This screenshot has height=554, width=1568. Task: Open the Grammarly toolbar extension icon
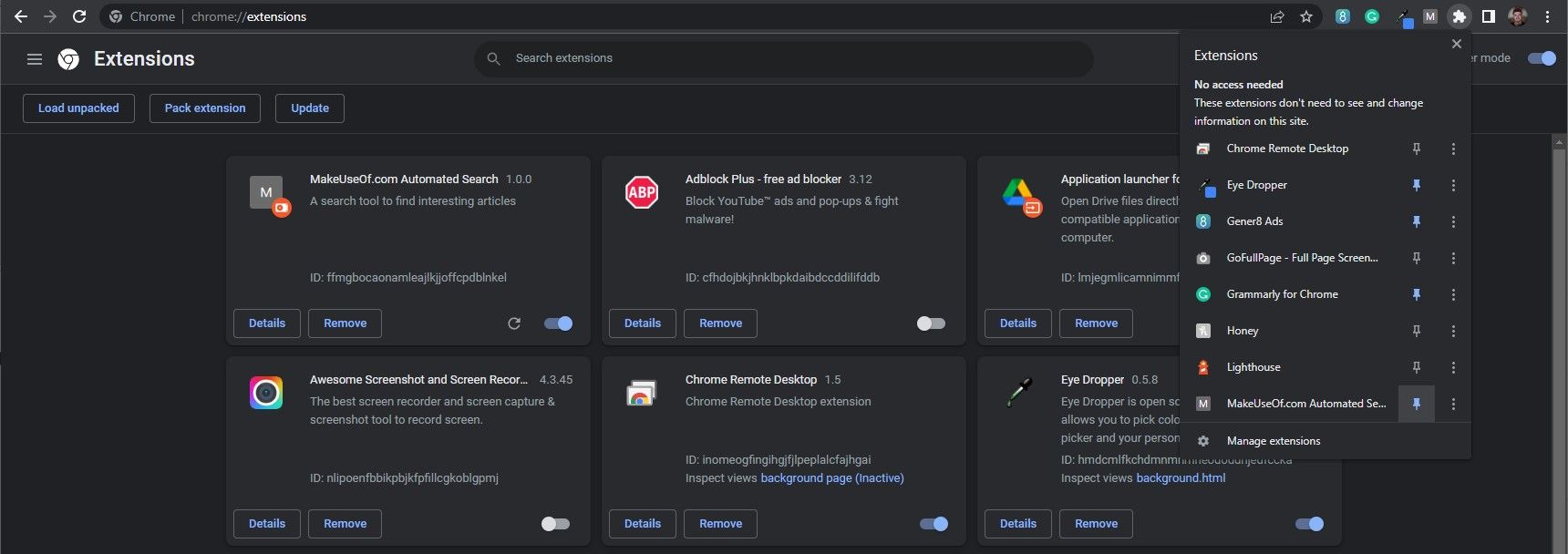click(x=1372, y=16)
